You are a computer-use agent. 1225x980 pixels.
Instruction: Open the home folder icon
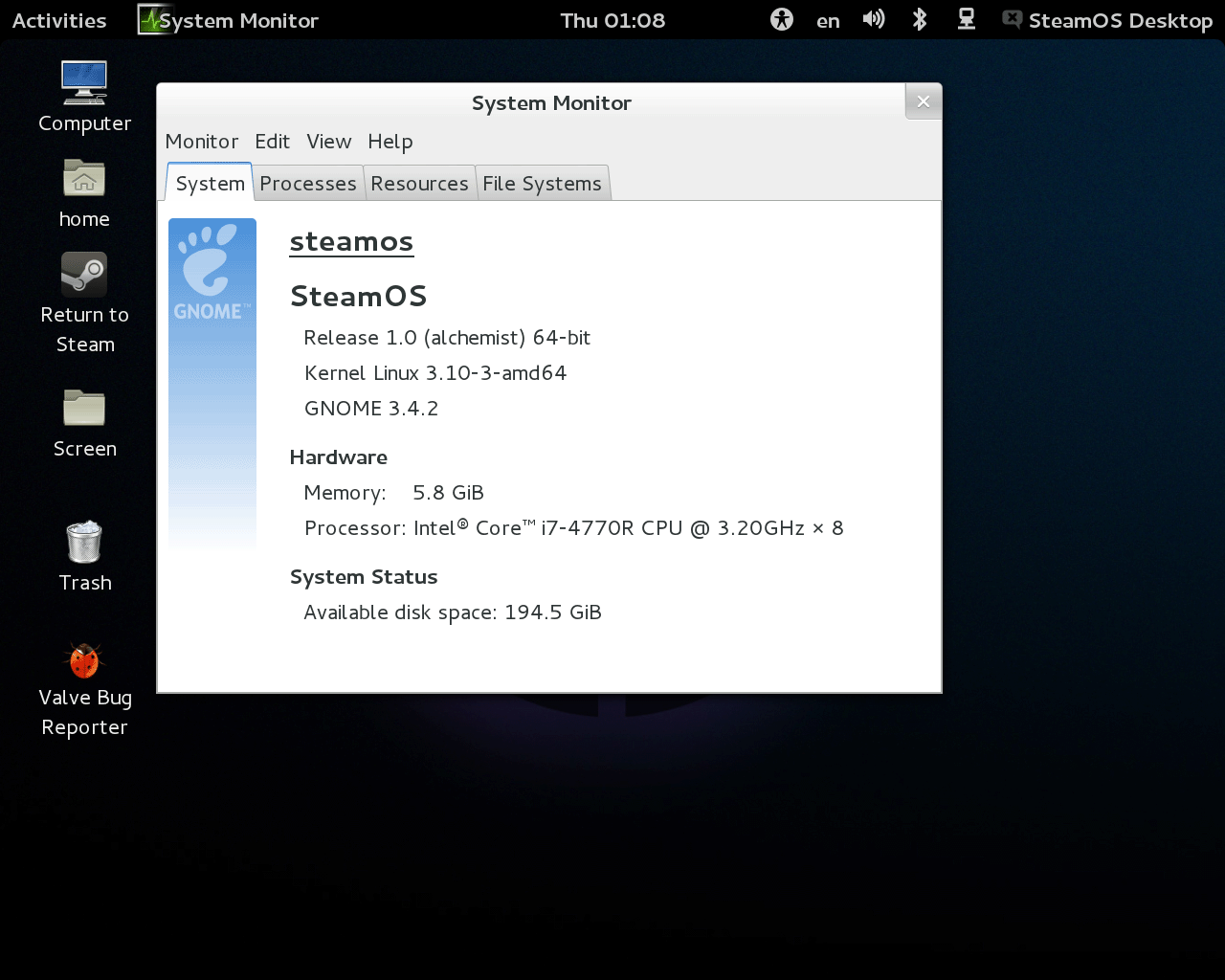pos(84,178)
